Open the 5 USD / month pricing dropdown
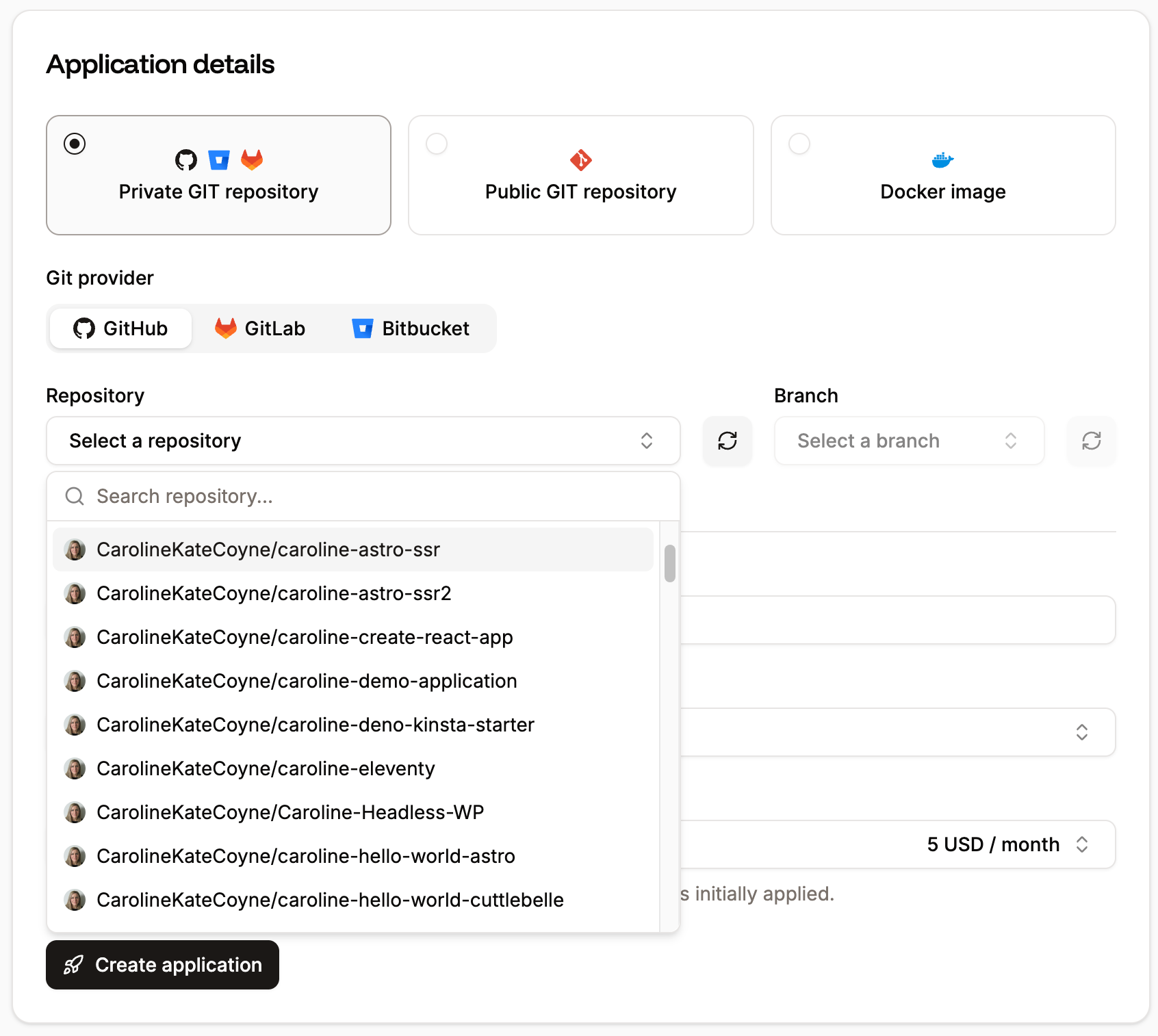This screenshot has height=1036, width=1158. click(1003, 844)
